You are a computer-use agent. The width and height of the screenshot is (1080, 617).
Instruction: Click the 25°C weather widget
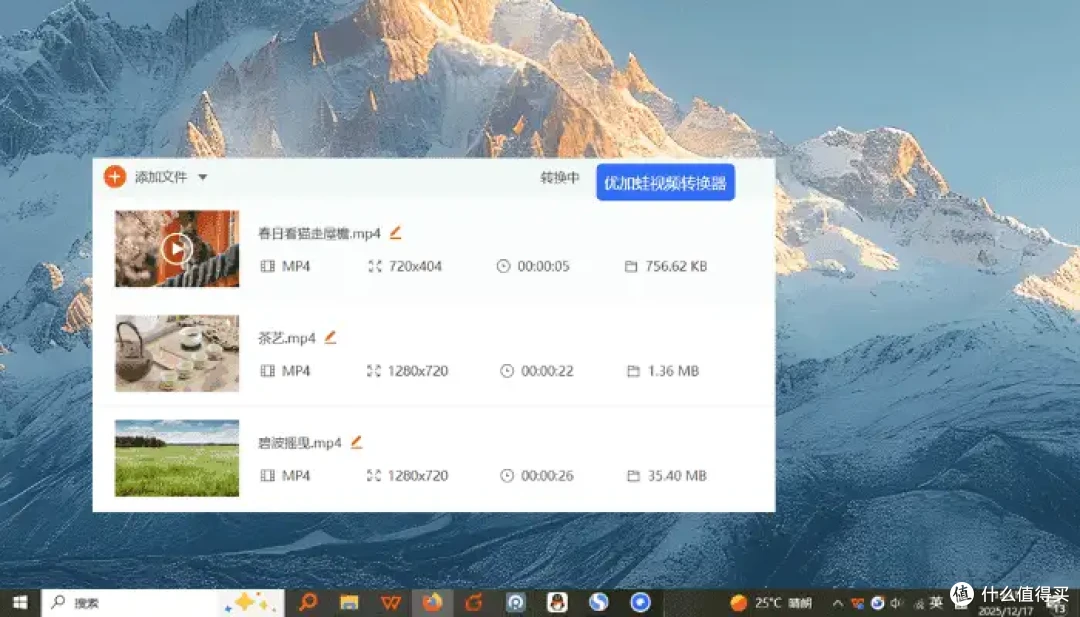tap(771, 603)
